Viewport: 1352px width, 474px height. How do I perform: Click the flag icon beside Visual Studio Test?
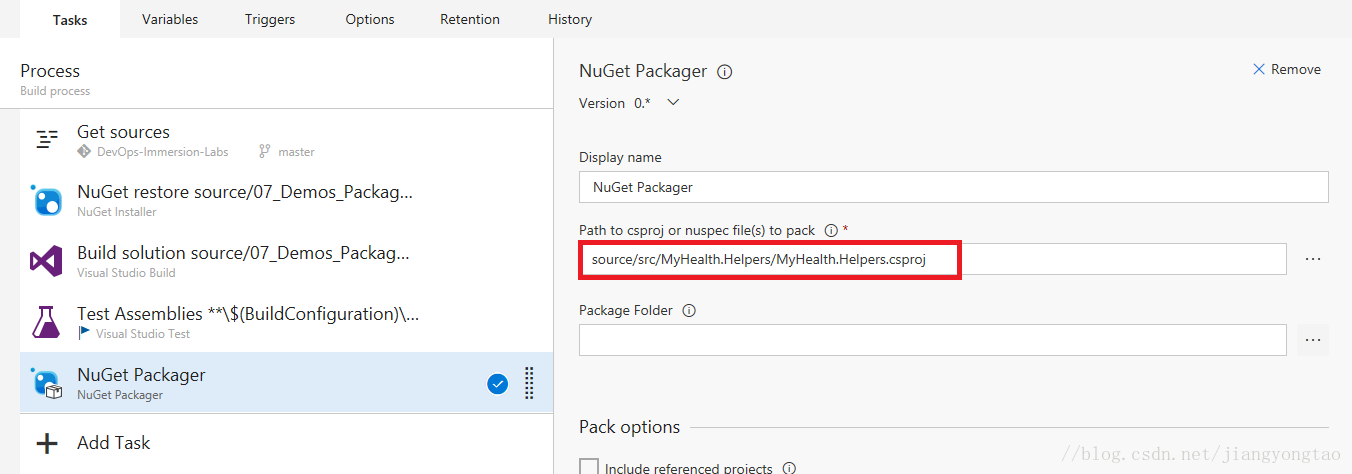[84, 334]
